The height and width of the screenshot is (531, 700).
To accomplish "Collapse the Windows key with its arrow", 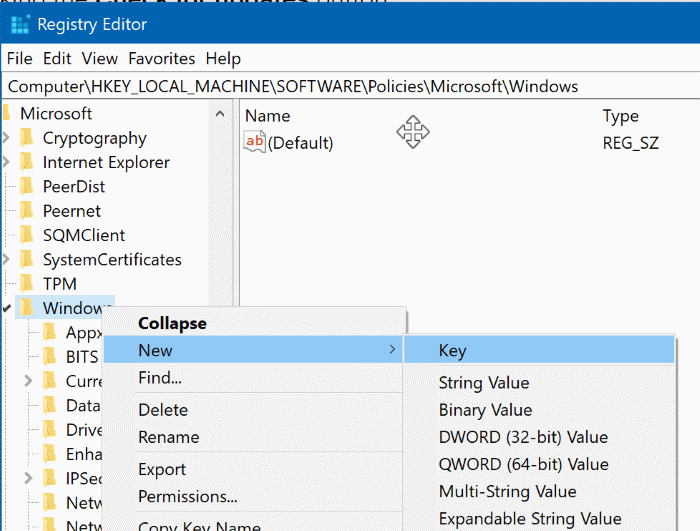I will click(7, 308).
